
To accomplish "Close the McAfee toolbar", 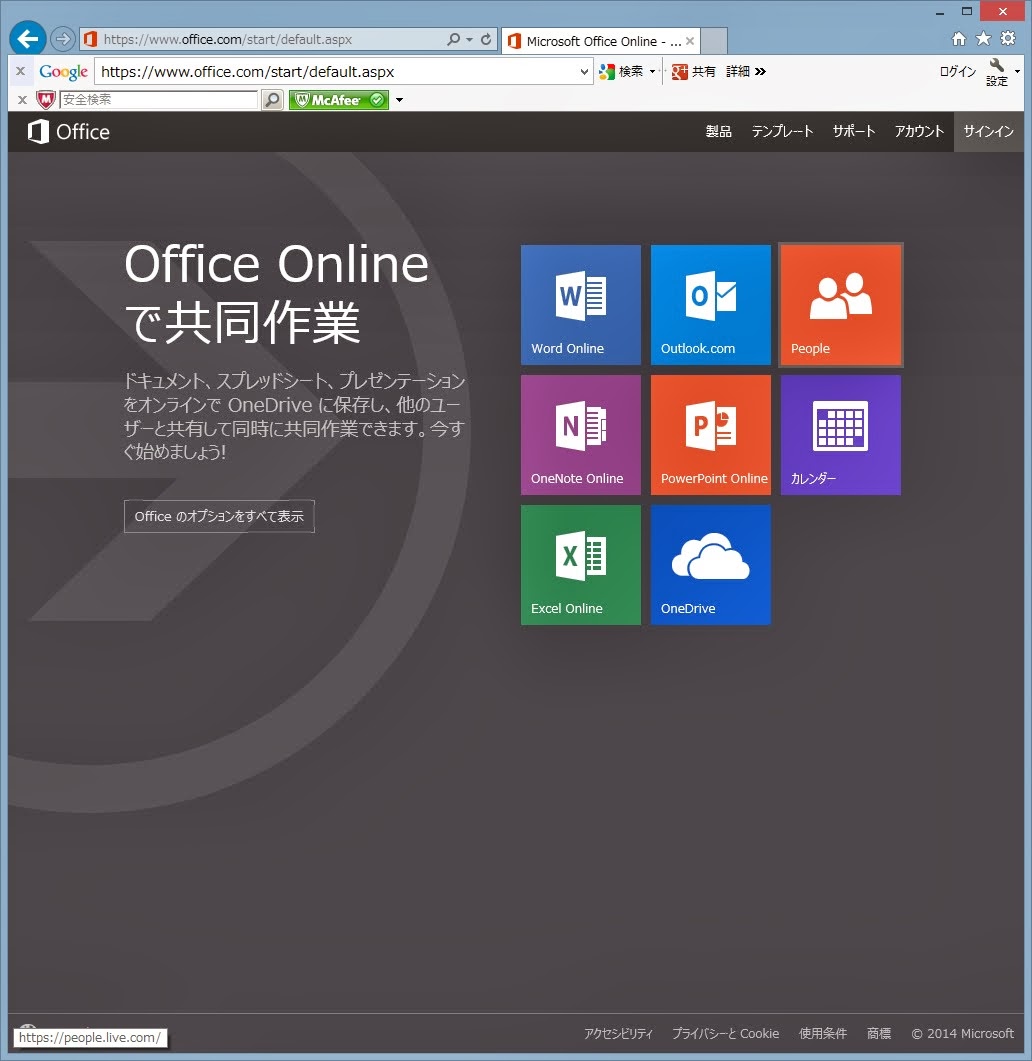I will 22,100.
